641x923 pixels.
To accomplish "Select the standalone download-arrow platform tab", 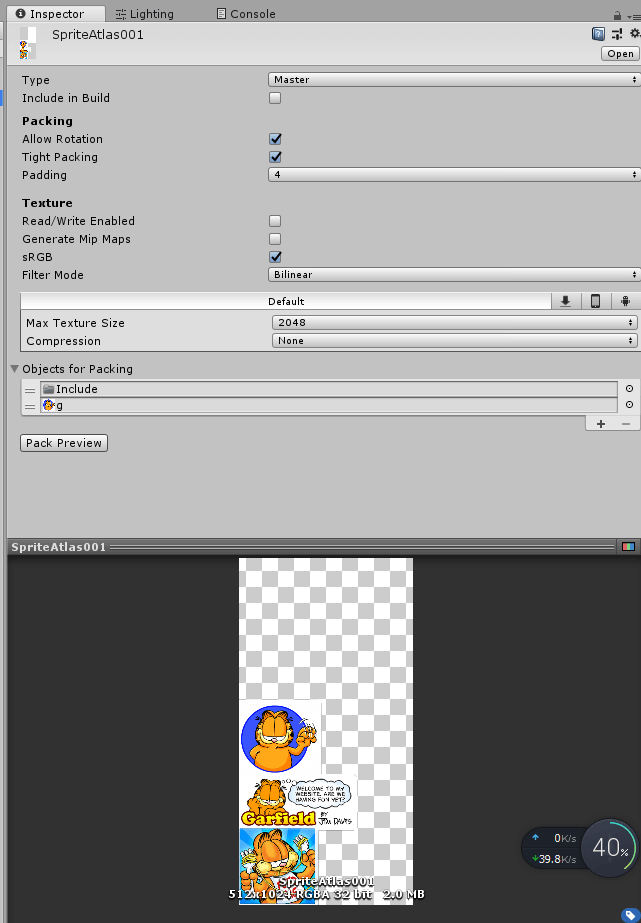I will (566, 301).
